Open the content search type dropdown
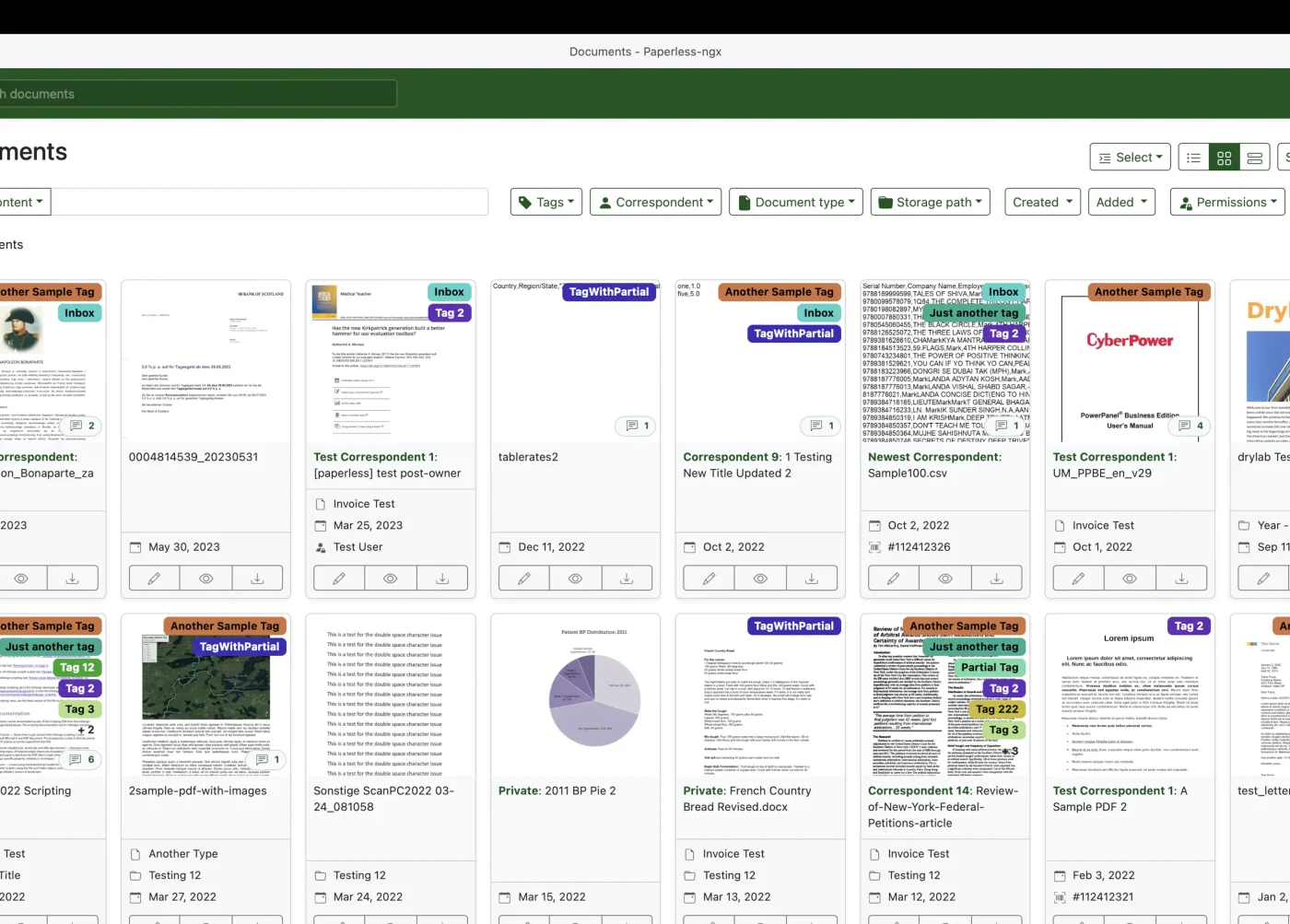The width and height of the screenshot is (1290, 924). click(25, 202)
